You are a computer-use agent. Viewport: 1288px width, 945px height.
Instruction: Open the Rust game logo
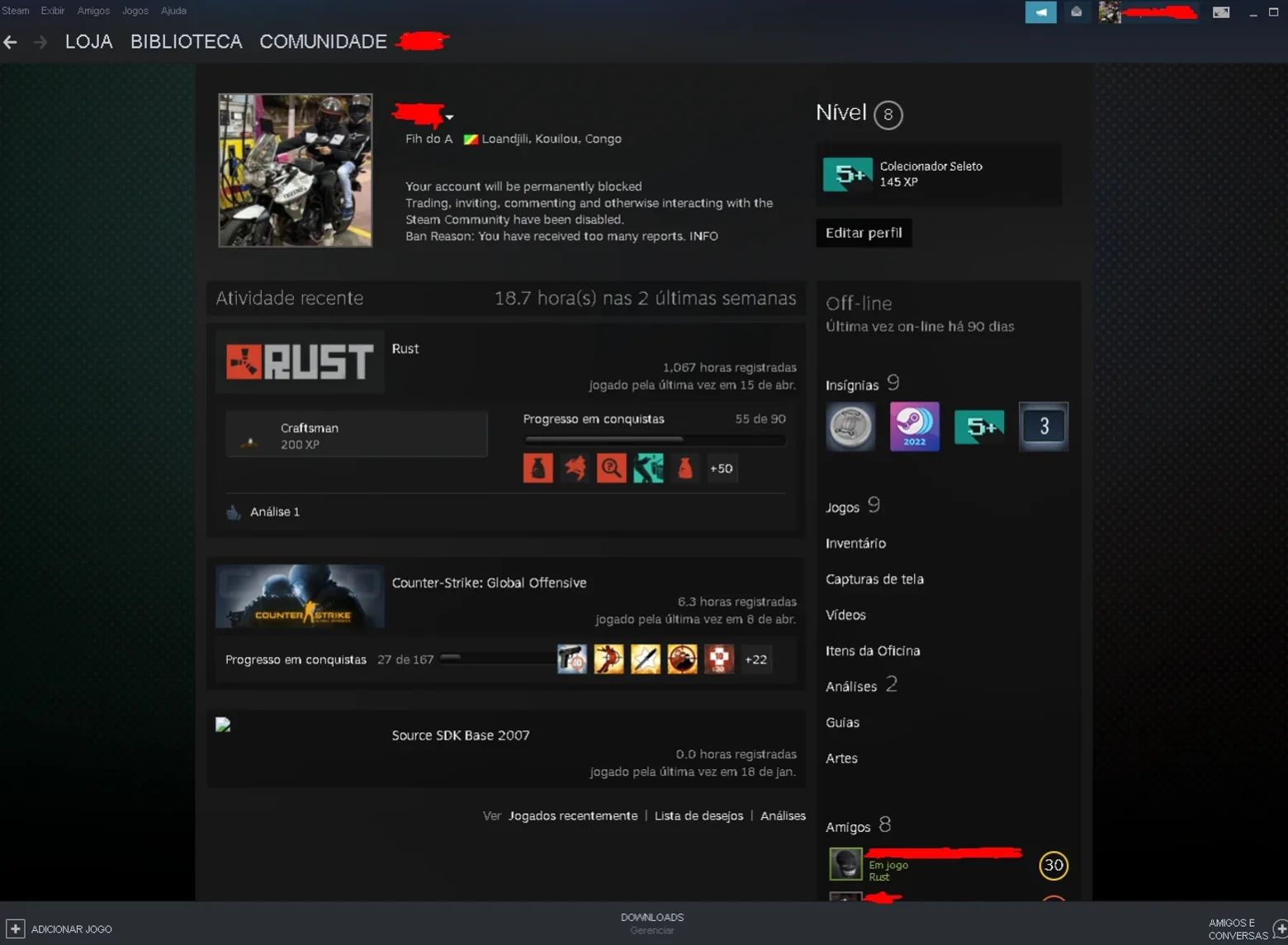pyautogui.click(x=300, y=361)
